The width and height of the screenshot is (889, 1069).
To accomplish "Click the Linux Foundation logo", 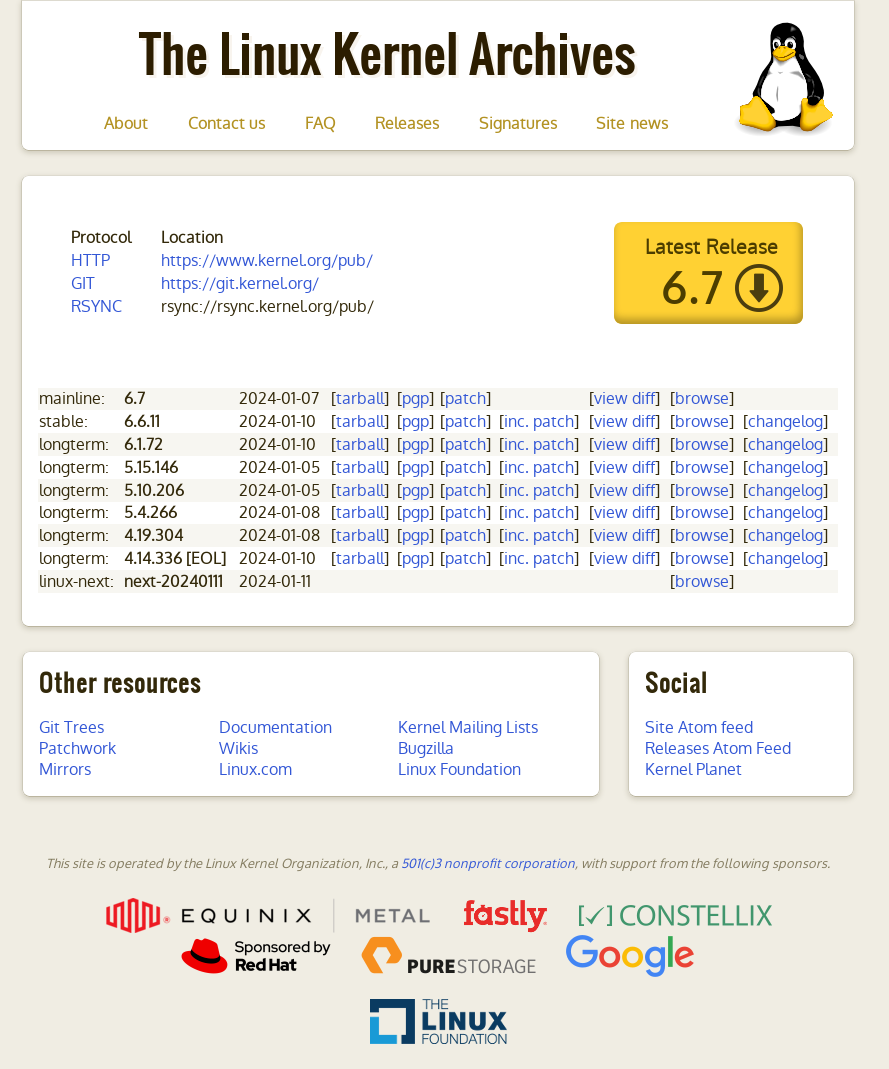I will click(x=438, y=1021).
